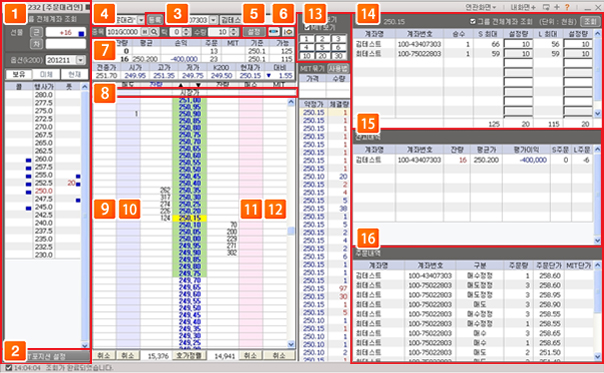This screenshot has width=604, height=373.
Task: Toggle the status bar checkbox beside 14:04:04
Action: click(8, 368)
